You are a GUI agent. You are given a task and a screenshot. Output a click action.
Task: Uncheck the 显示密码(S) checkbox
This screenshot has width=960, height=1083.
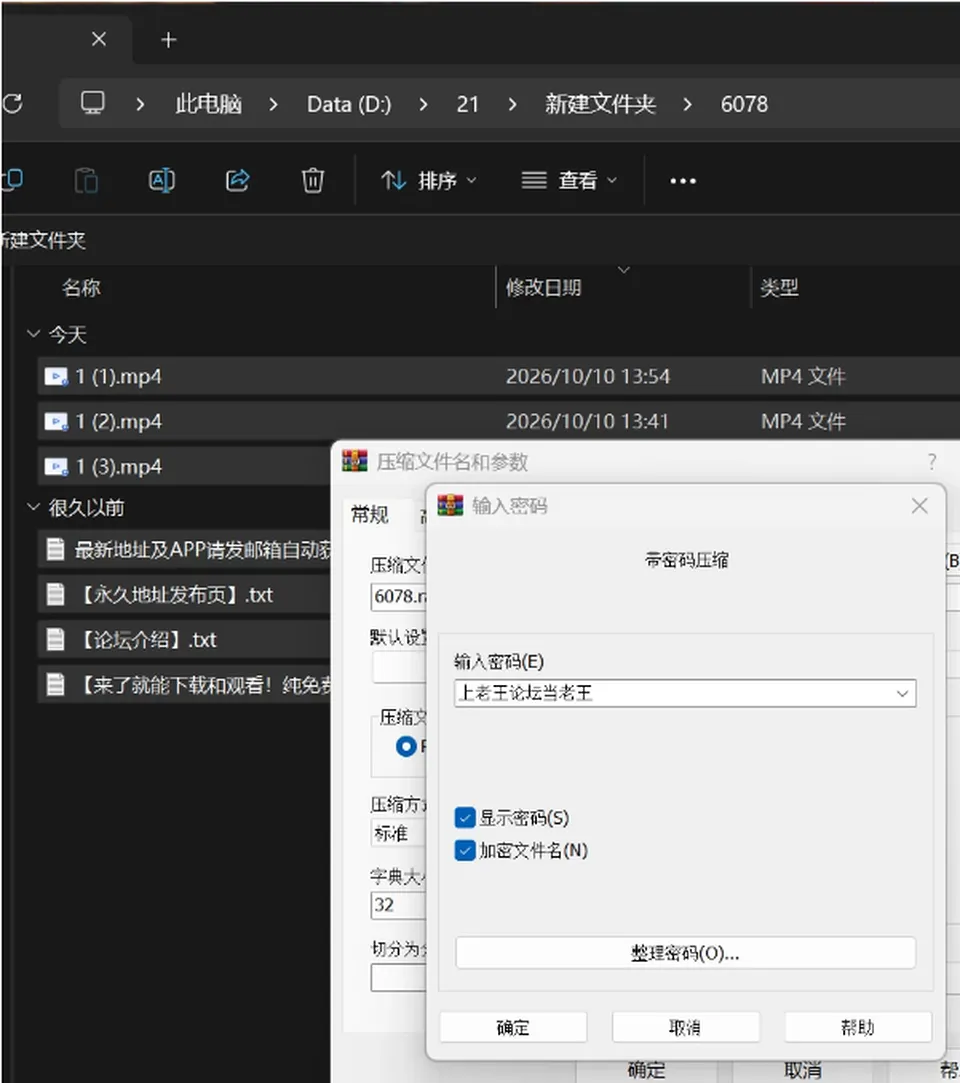click(x=465, y=818)
